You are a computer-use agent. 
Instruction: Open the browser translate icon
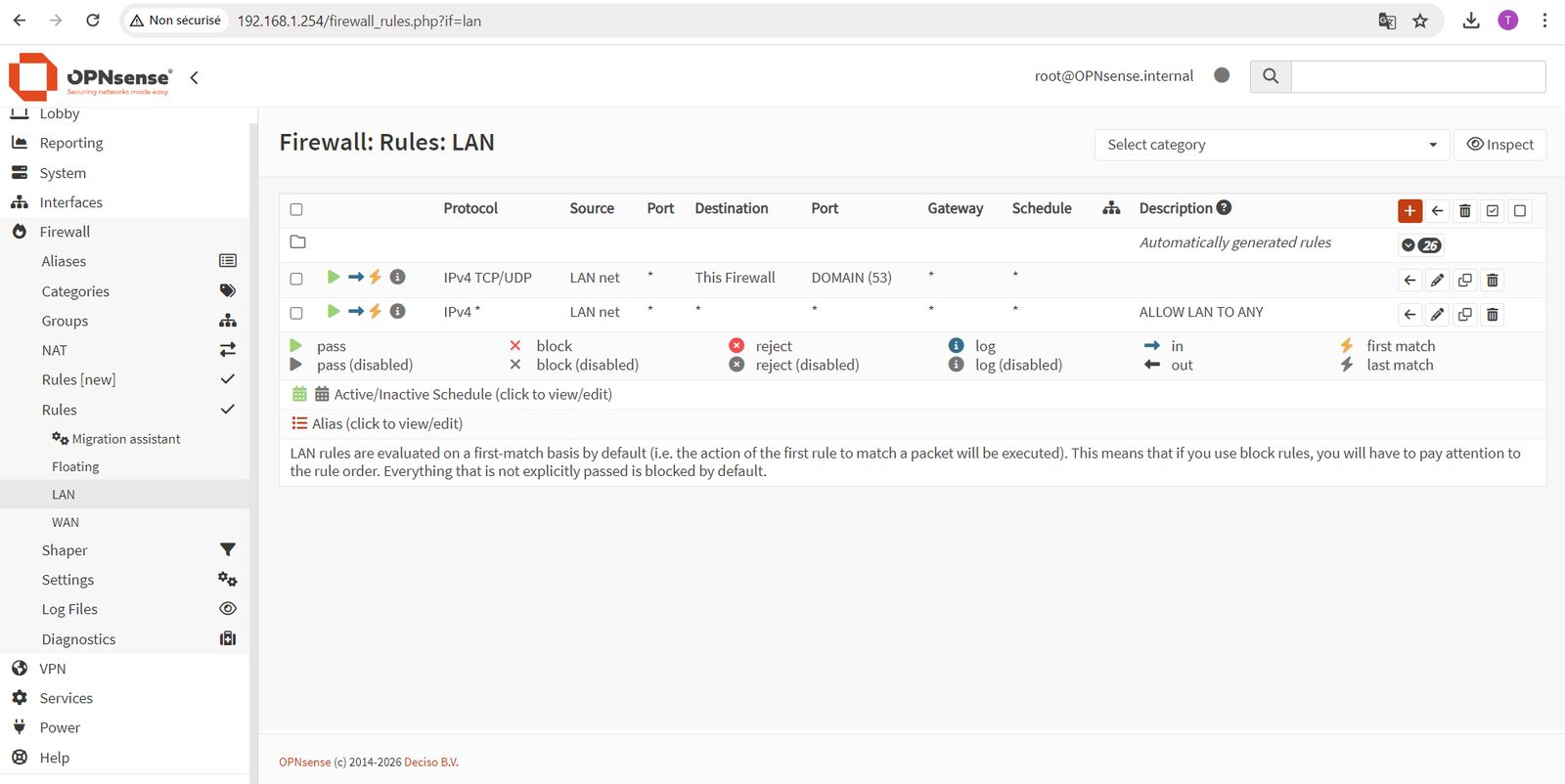click(x=1387, y=21)
